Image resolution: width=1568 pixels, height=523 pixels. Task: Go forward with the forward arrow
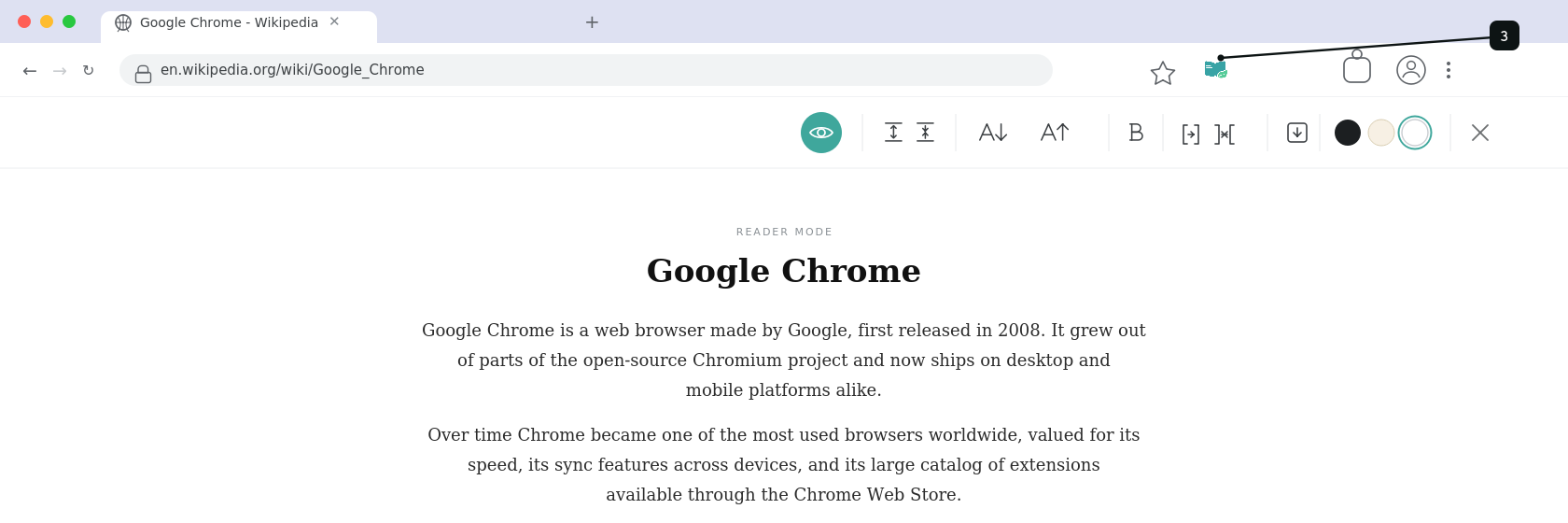click(x=60, y=70)
